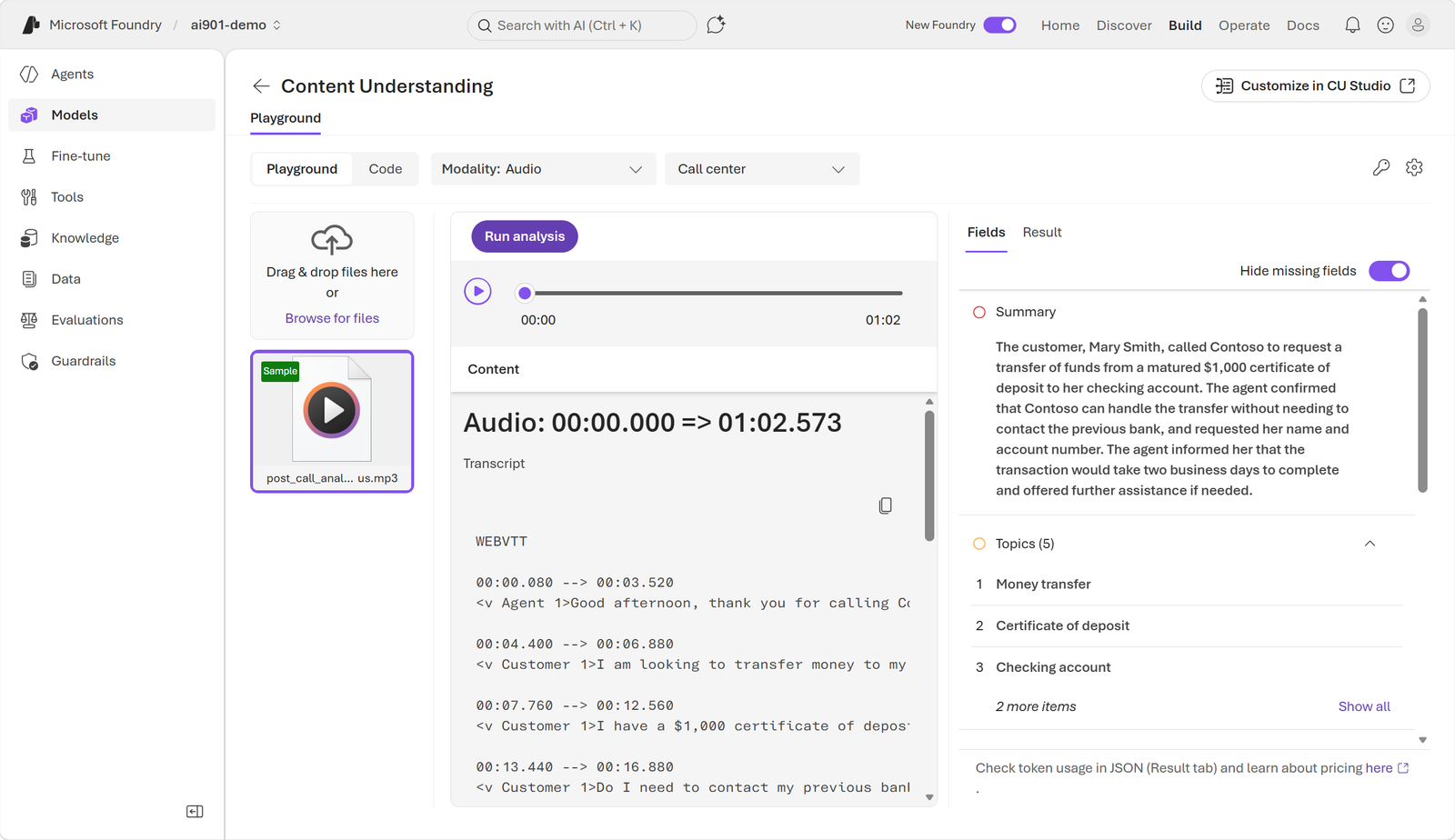Click Docs in top navigation
The width and height of the screenshot is (1455, 840).
1302,25
